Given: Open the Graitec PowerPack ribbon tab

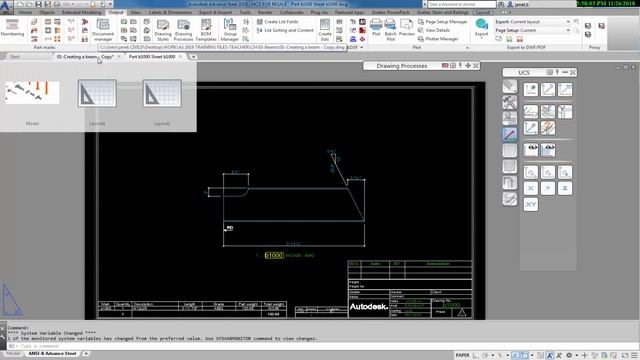Looking at the screenshot, I should [x=391, y=13].
